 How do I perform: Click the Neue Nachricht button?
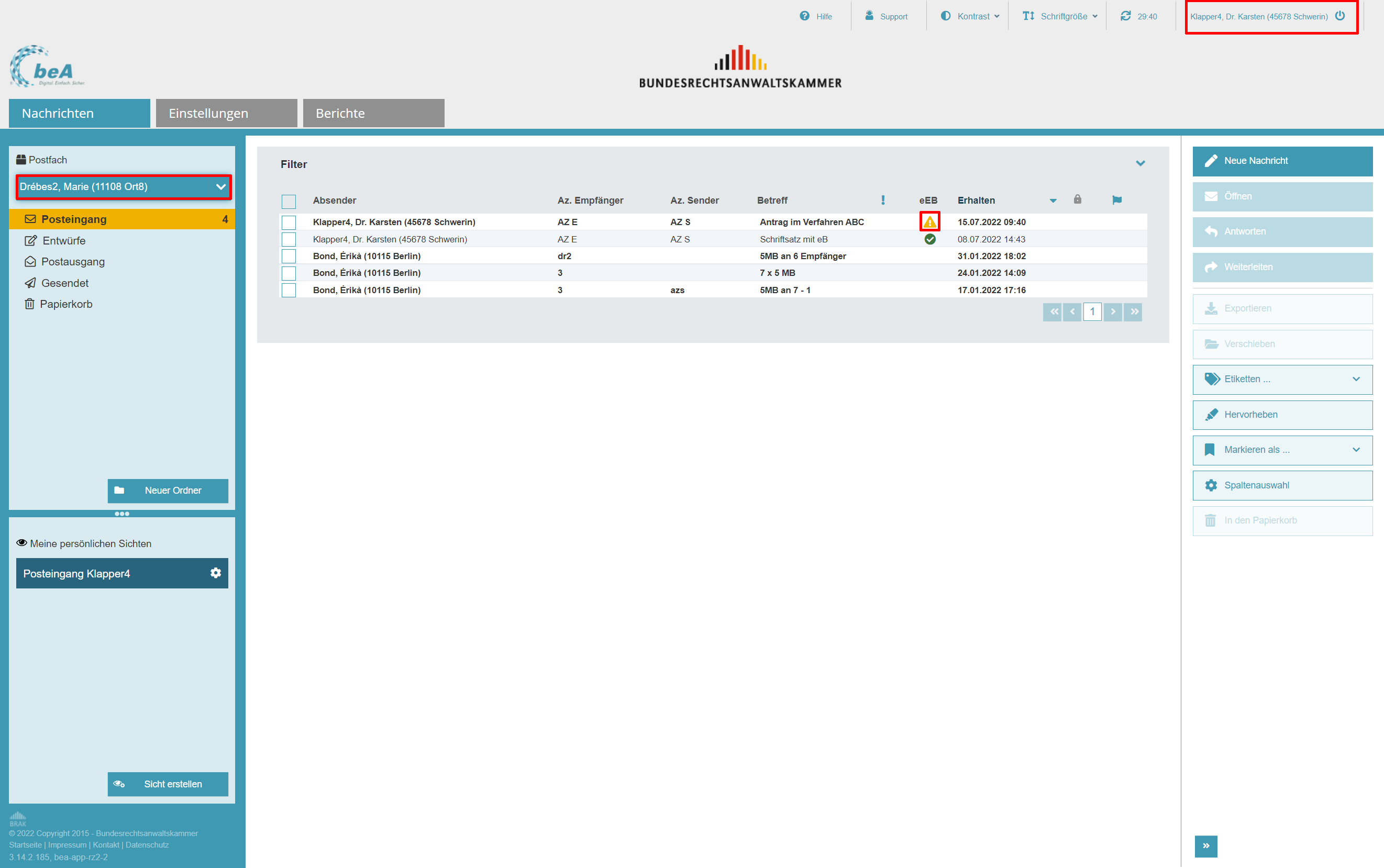point(1282,161)
